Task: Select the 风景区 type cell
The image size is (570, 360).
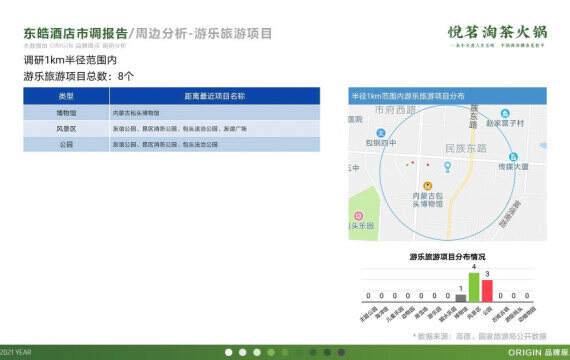Action: pyautogui.click(x=66, y=128)
